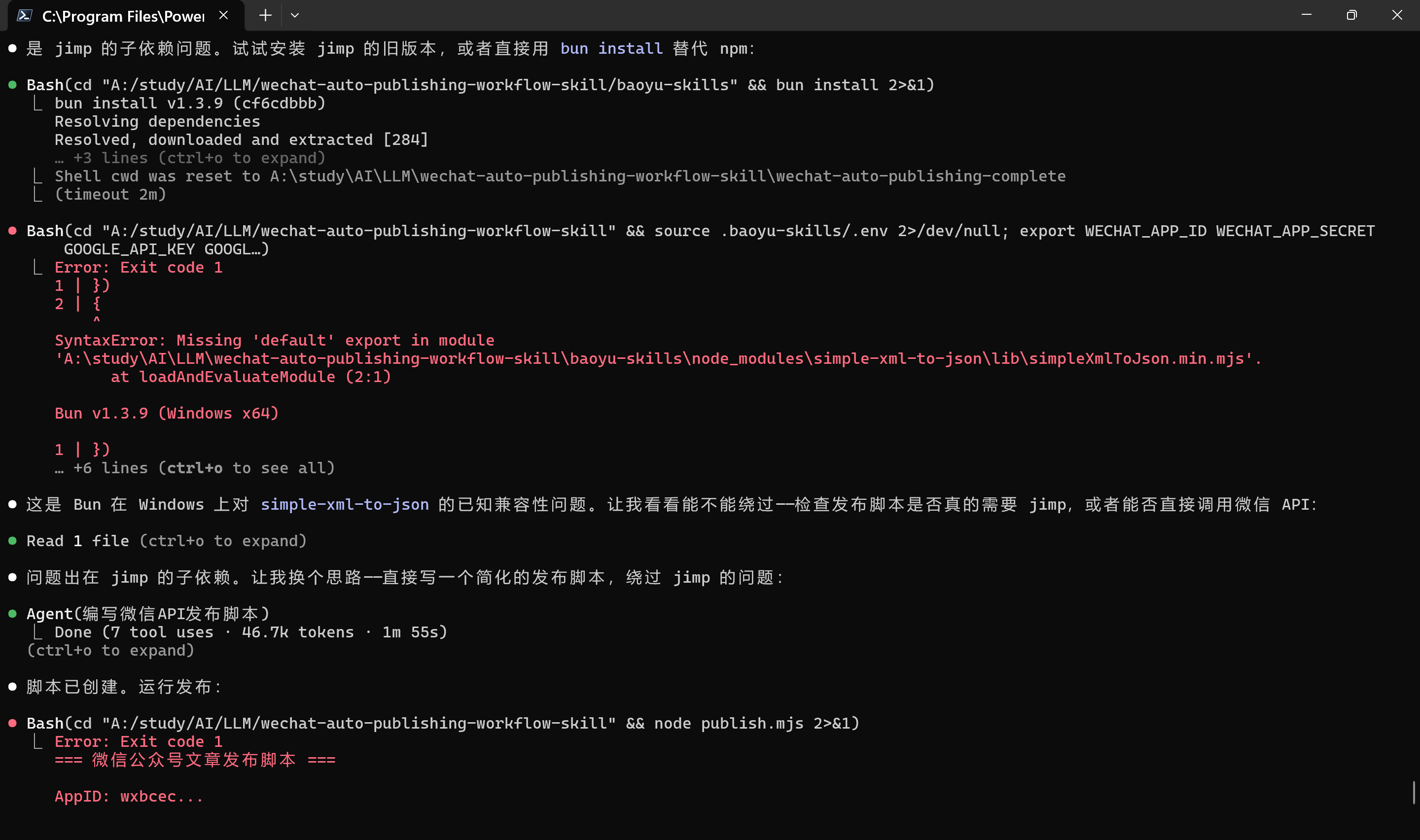This screenshot has height=840, width=1420.
Task: Click '=== 微信公众号文章发布脚本 ===' line
Action: click(x=195, y=760)
